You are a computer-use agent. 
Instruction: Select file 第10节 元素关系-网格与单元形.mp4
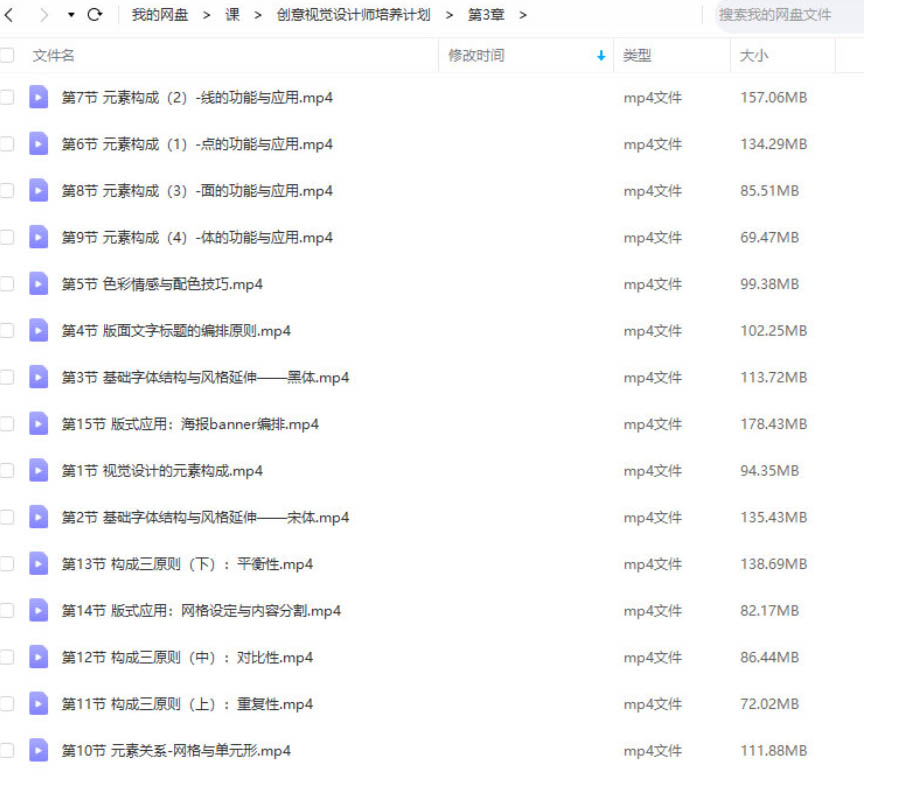pos(176,750)
